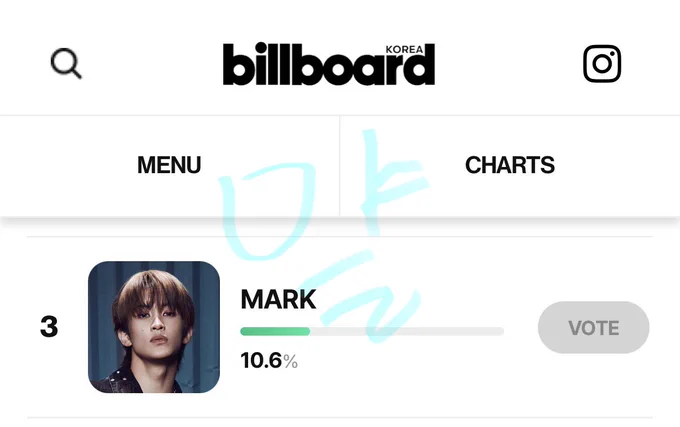Select the 10.6% vote percentage text
The height and width of the screenshot is (427, 680).
[269, 361]
